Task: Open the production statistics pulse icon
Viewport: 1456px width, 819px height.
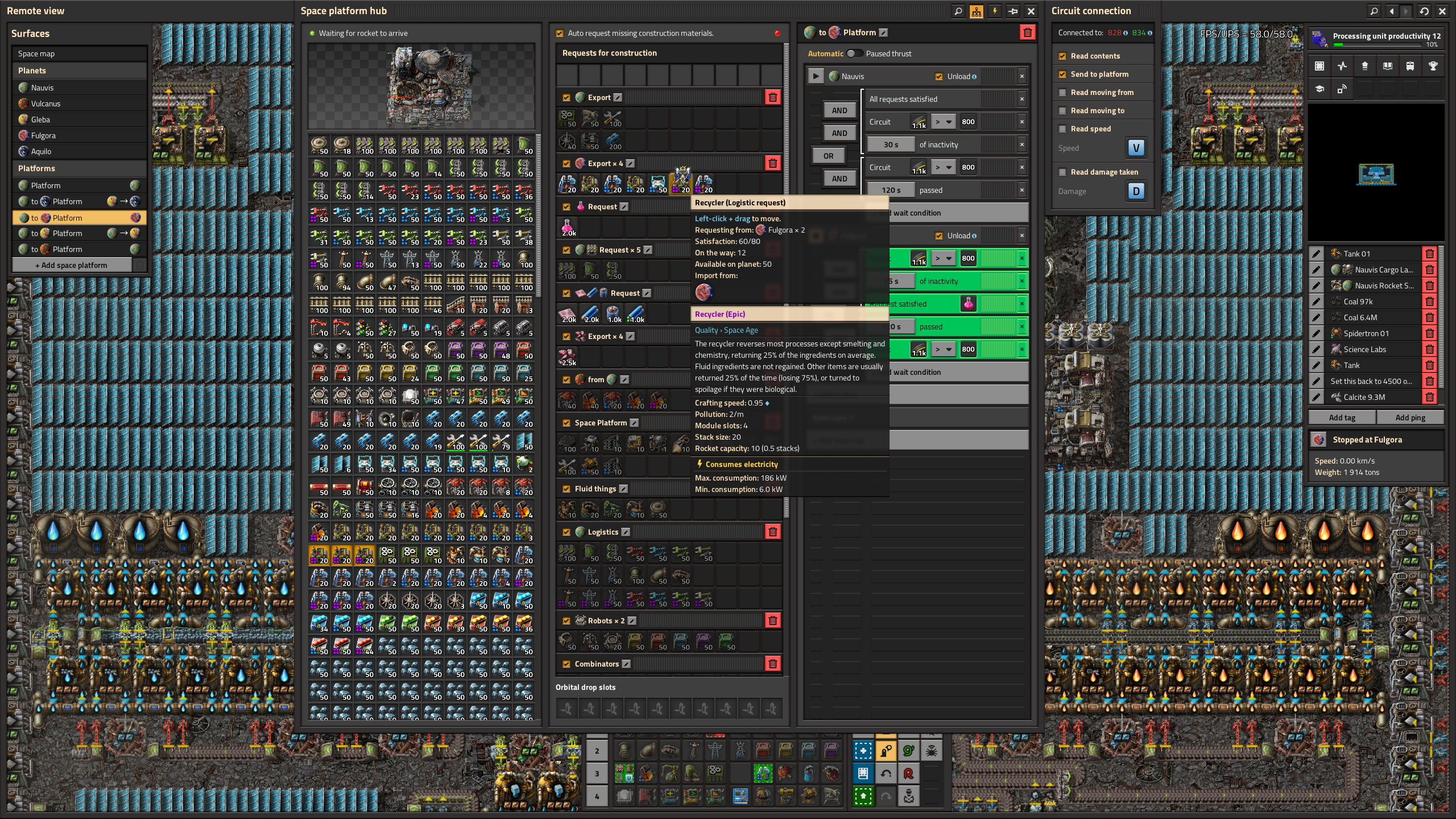Action: tap(1342, 66)
